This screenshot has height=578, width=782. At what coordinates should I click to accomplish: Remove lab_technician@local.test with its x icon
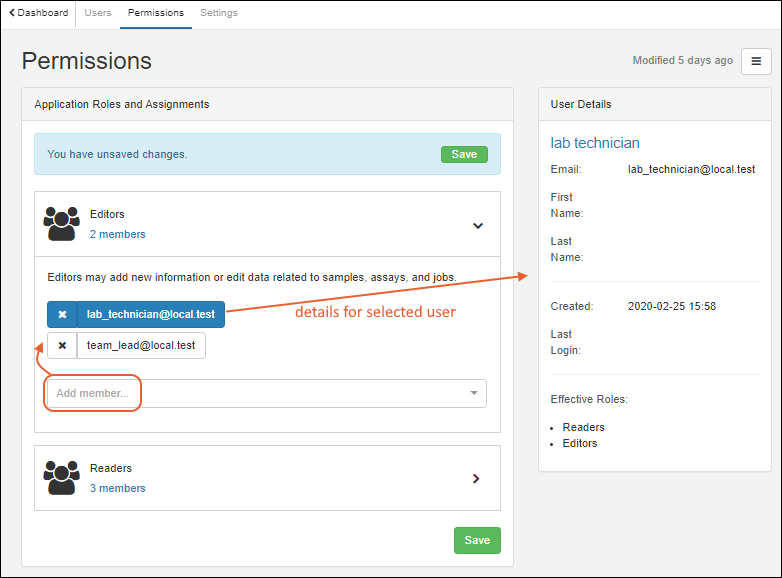point(62,314)
